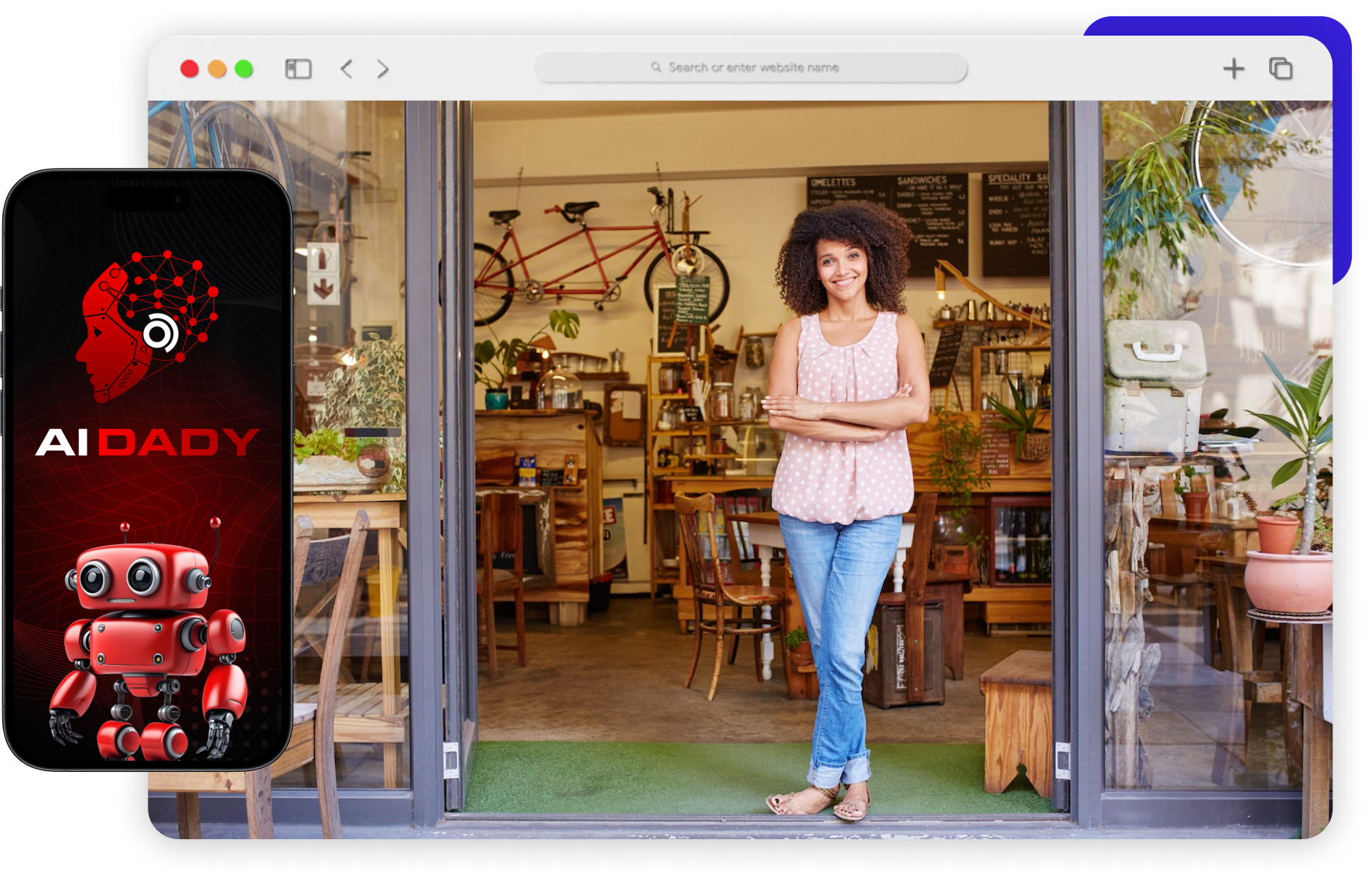This screenshot has height=881, width=1372.
Task: Go back using the left arrow
Action: point(347,69)
